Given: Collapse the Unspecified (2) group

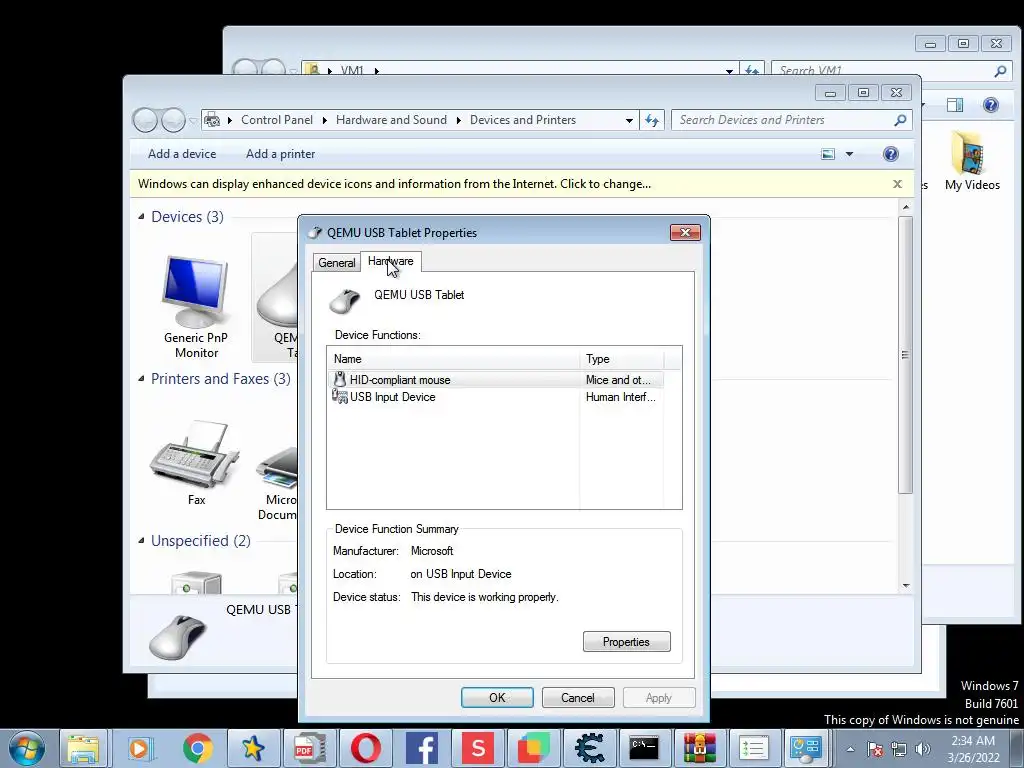Looking at the screenshot, I should pos(141,541).
